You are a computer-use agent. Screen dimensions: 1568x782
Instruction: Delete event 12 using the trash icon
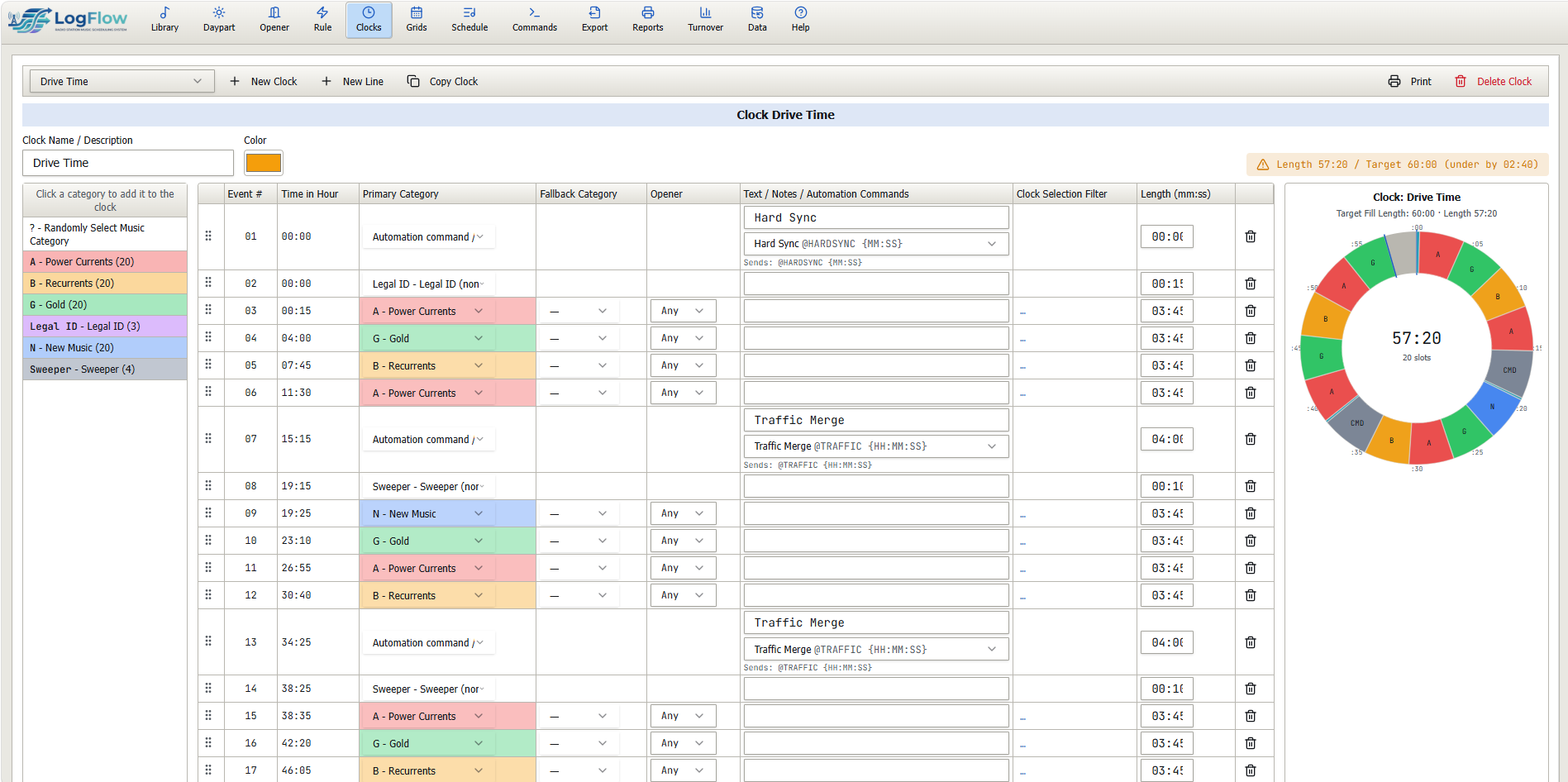tap(1251, 595)
